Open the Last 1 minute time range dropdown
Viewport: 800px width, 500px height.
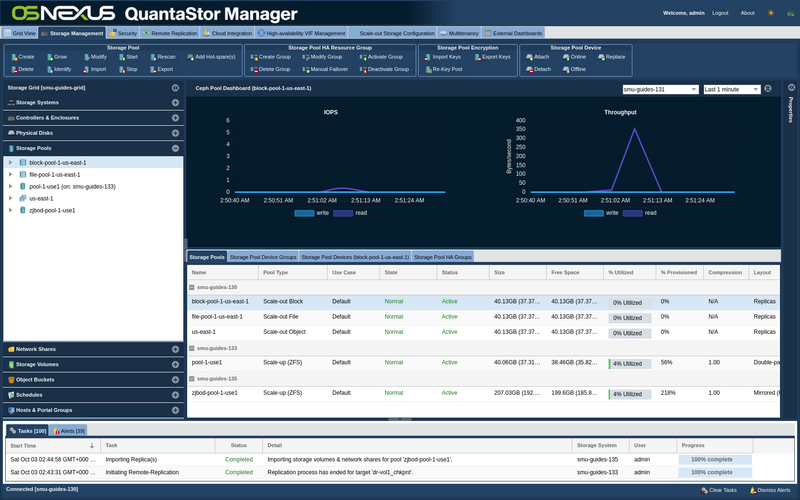(x=732, y=89)
